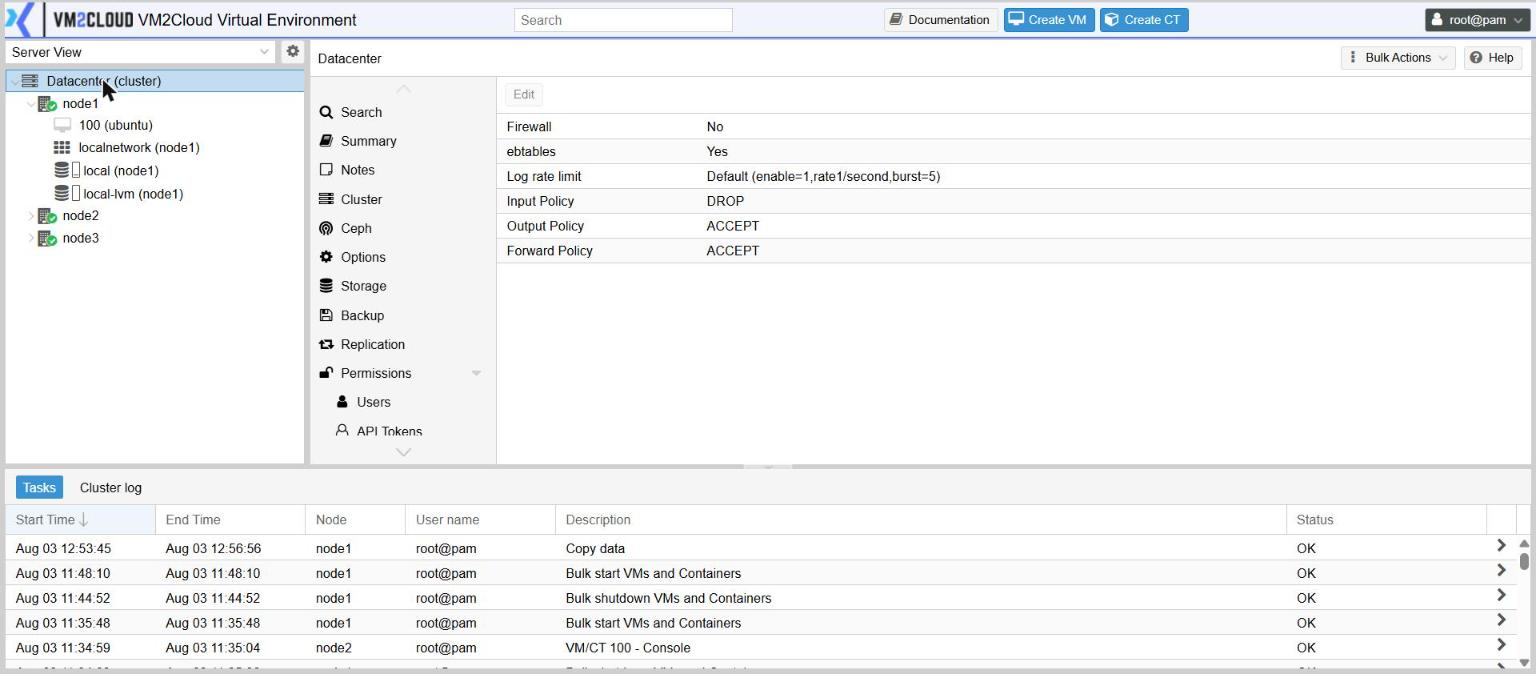Select 100 (ubuntu) in the resource tree
Screen dimensions: 1536x674
[x=116, y=125]
